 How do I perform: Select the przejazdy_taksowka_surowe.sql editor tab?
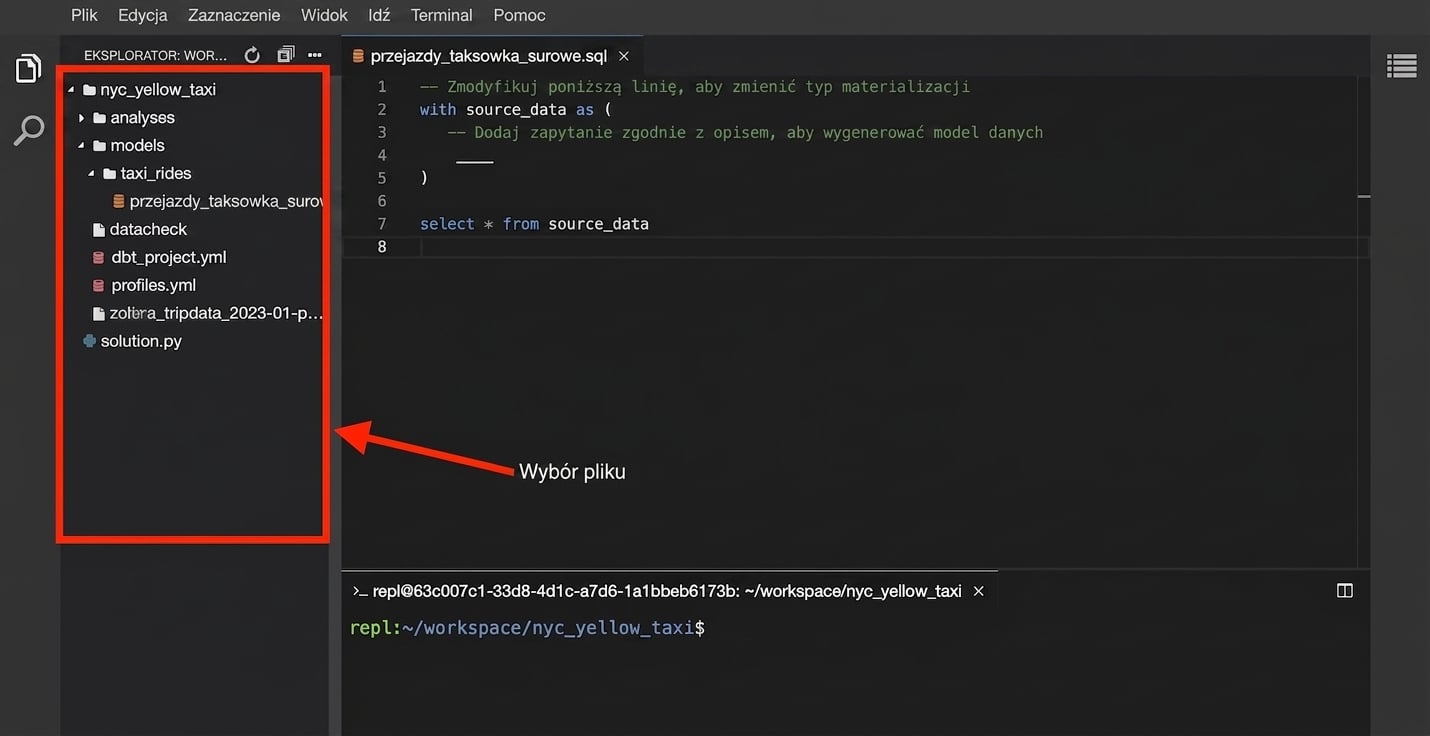pos(492,56)
